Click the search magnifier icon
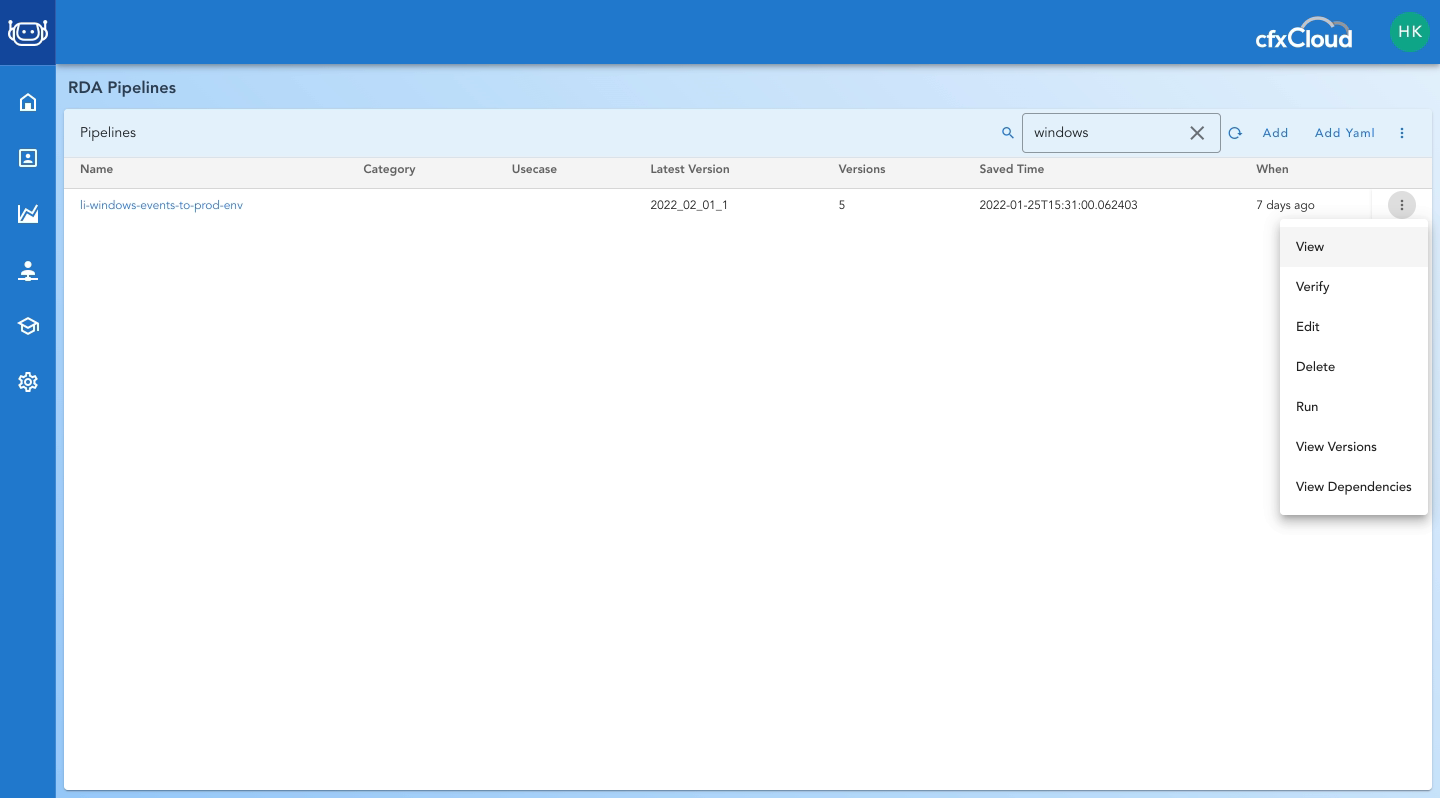1440x798 pixels. pos(1008,133)
